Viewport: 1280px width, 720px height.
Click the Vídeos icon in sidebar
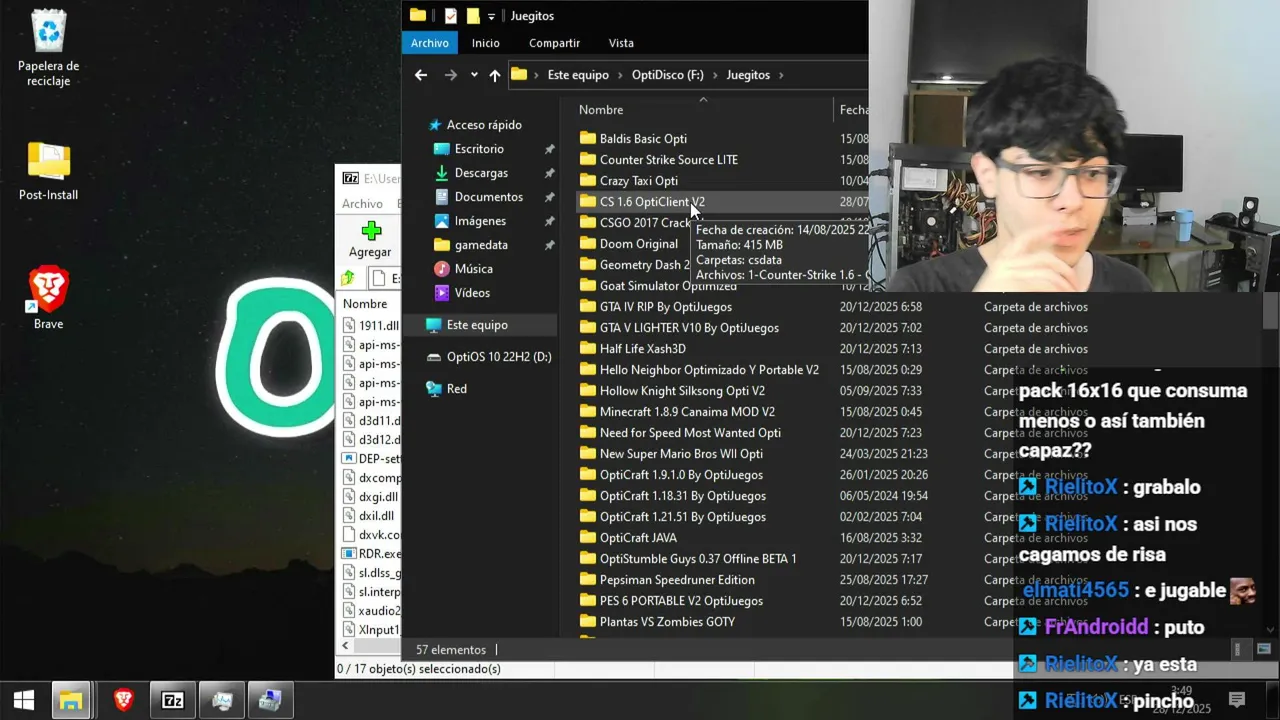pyautogui.click(x=442, y=293)
